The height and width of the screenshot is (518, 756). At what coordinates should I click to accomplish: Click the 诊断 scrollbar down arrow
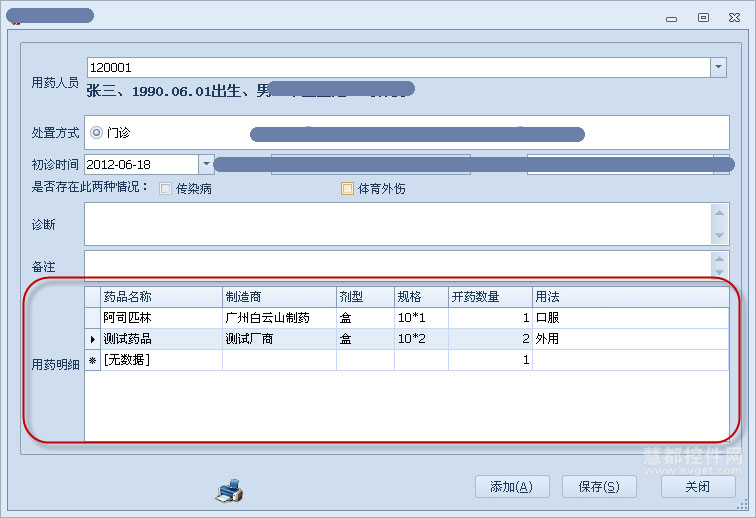point(719,235)
